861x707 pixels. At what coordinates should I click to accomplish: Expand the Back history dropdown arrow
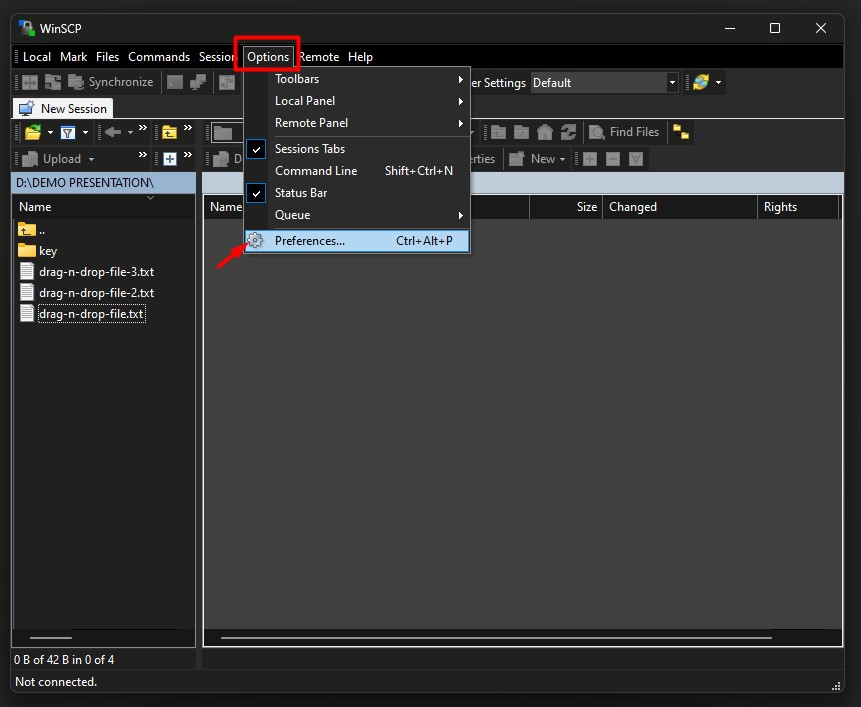(x=130, y=132)
